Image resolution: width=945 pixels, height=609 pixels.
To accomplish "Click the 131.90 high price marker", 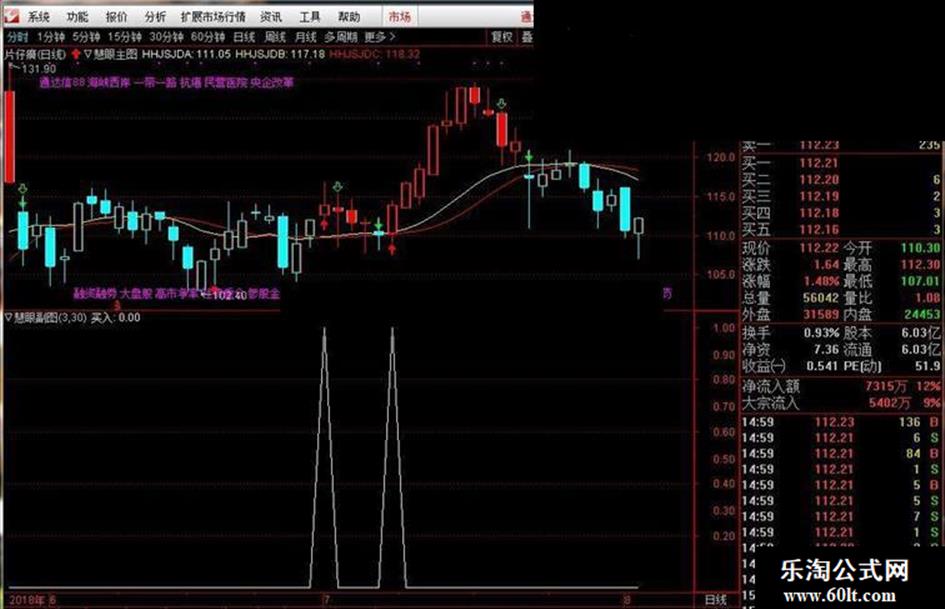I will click(x=38, y=69).
